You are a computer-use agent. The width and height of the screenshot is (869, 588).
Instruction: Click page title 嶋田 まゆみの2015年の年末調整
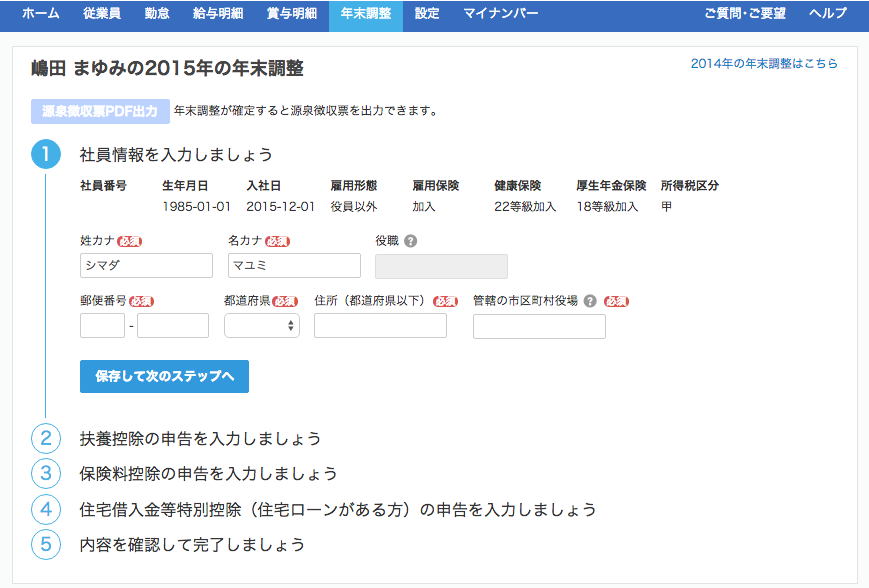167,68
